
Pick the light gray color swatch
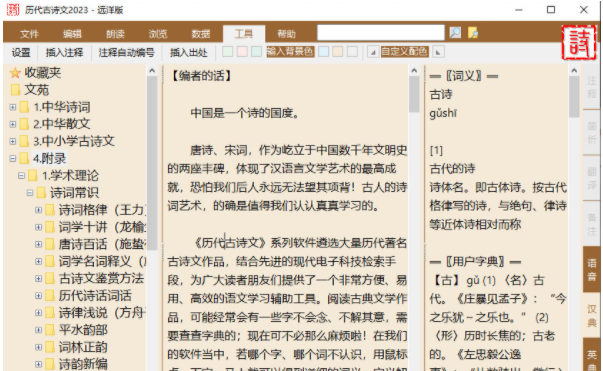pos(352,52)
